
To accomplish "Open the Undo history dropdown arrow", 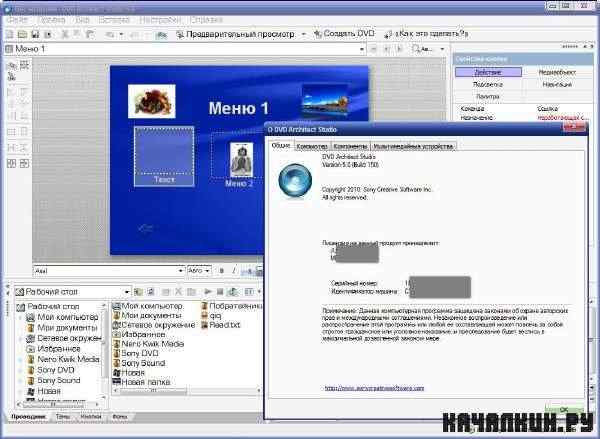I will pos(121,34).
